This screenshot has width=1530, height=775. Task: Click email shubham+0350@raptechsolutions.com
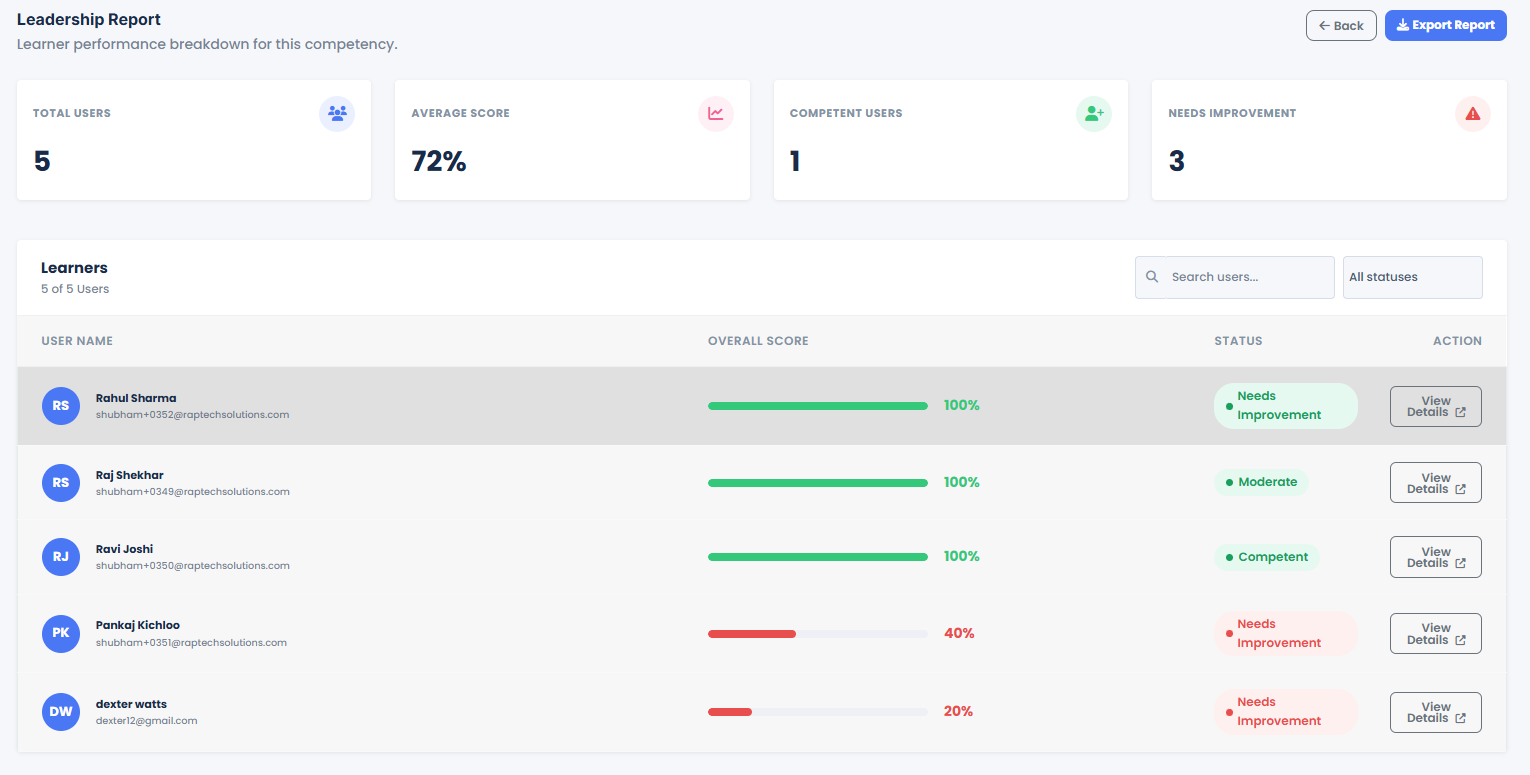pyautogui.click(x=193, y=566)
